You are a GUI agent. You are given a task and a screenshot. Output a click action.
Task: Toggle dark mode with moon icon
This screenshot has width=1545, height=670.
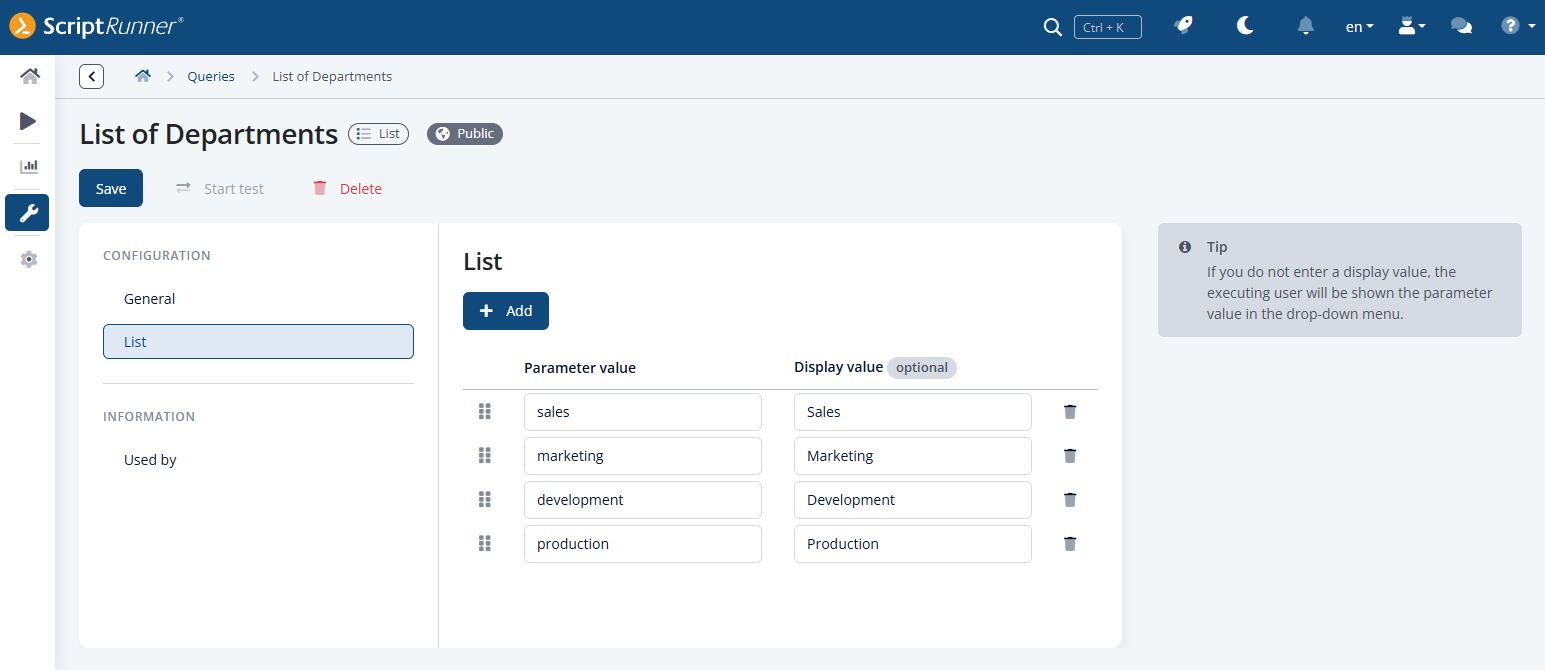pos(1245,26)
